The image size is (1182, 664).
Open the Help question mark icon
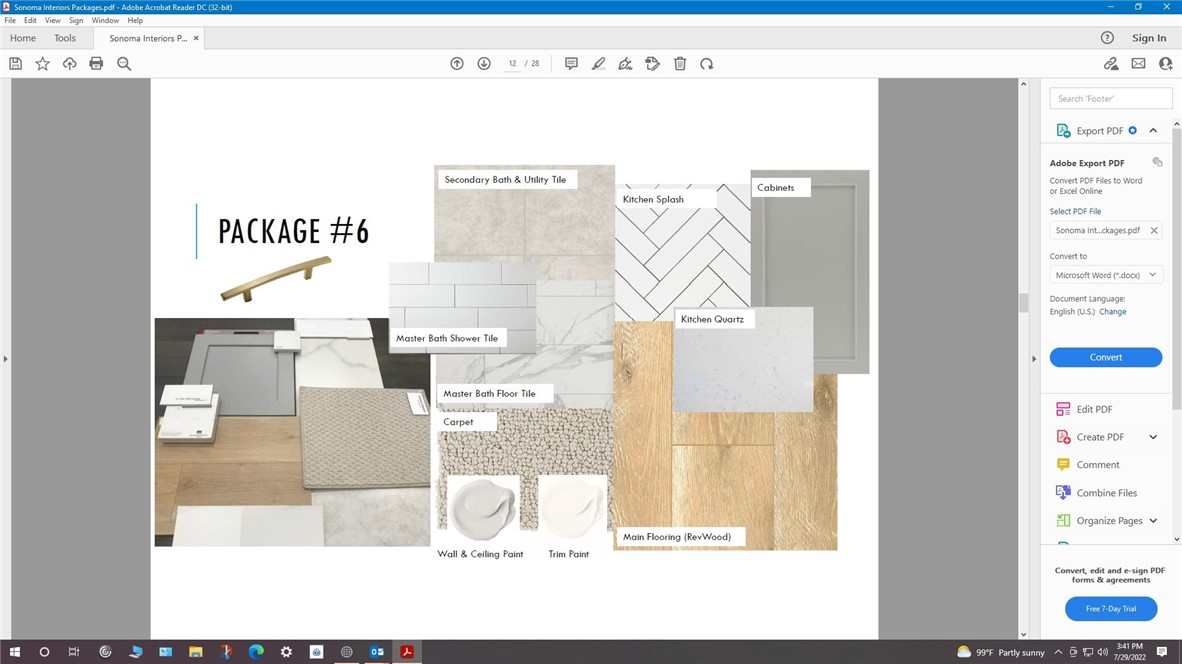pyautogui.click(x=1107, y=38)
